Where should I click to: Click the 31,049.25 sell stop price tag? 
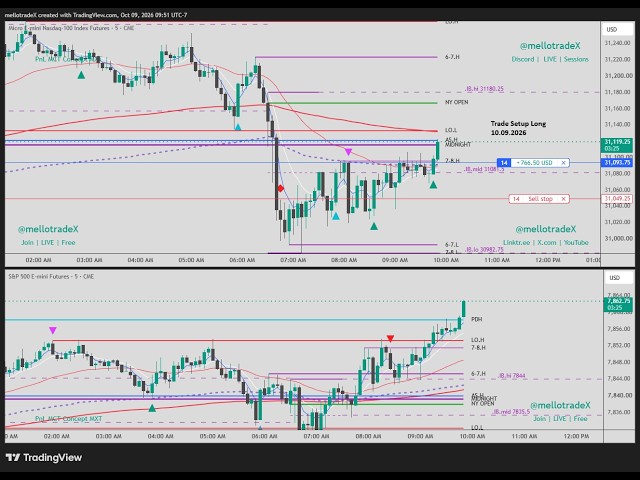[x=617, y=199]
